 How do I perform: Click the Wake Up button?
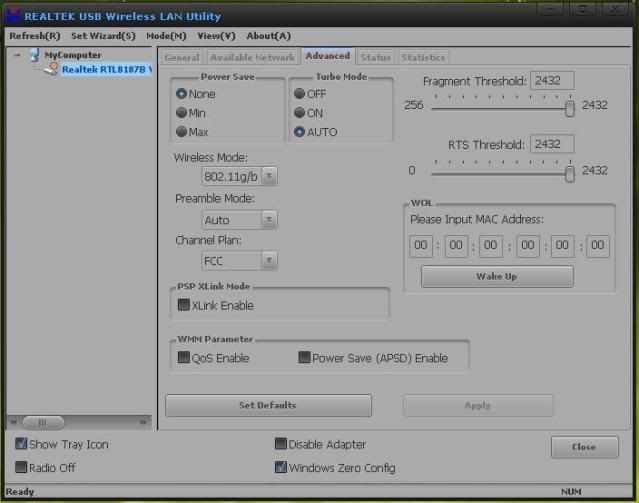click(497, 276)
